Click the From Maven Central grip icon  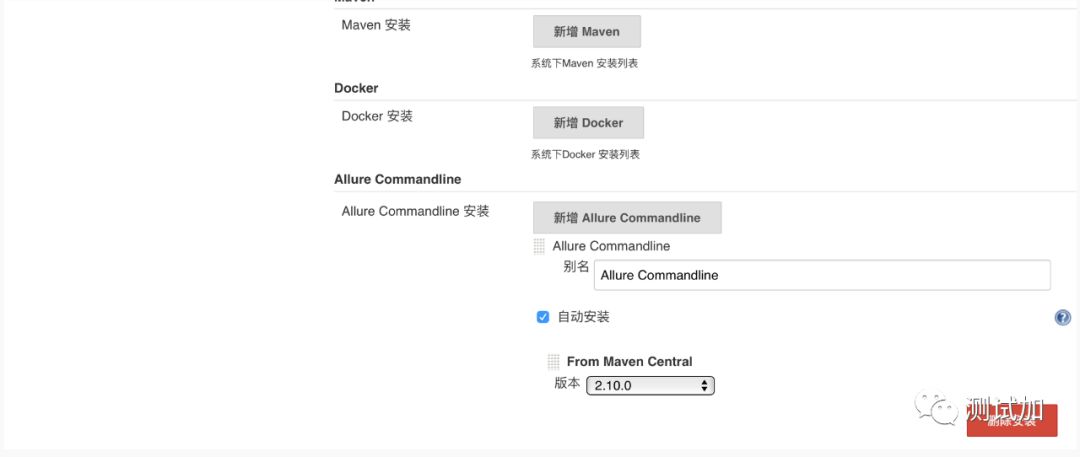point(553,362)
